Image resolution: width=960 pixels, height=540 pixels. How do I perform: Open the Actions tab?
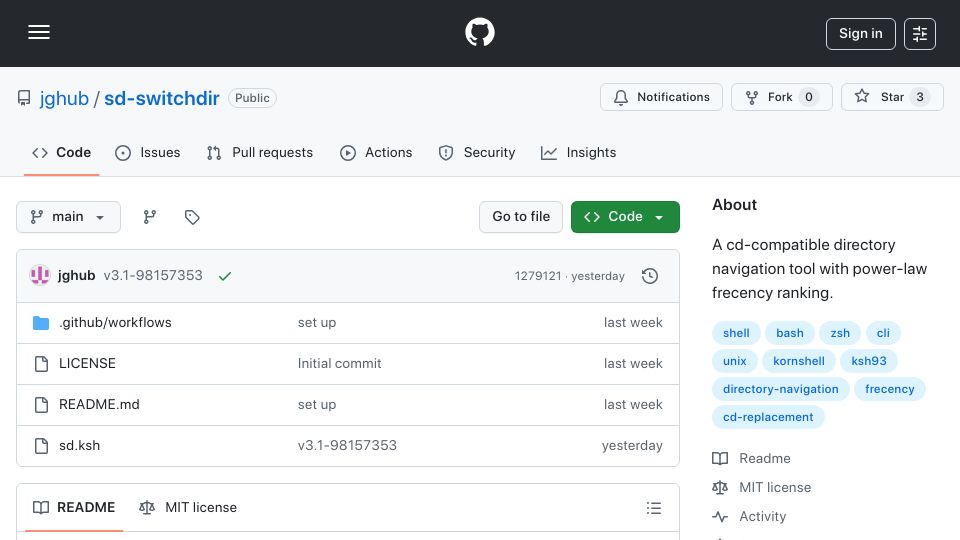376,152
